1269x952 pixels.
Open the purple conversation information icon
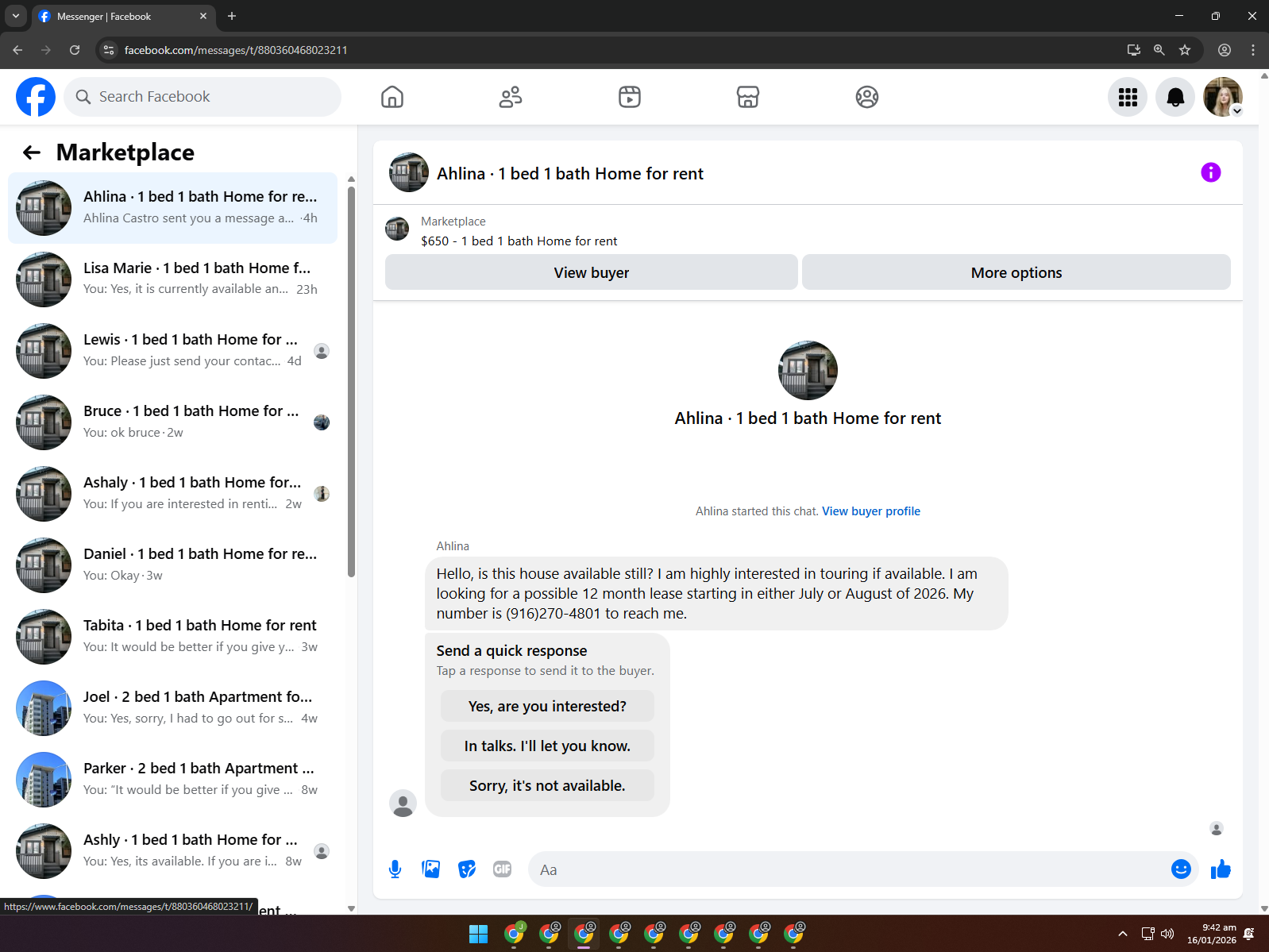pyautogui.click(x=1210, y=172)
